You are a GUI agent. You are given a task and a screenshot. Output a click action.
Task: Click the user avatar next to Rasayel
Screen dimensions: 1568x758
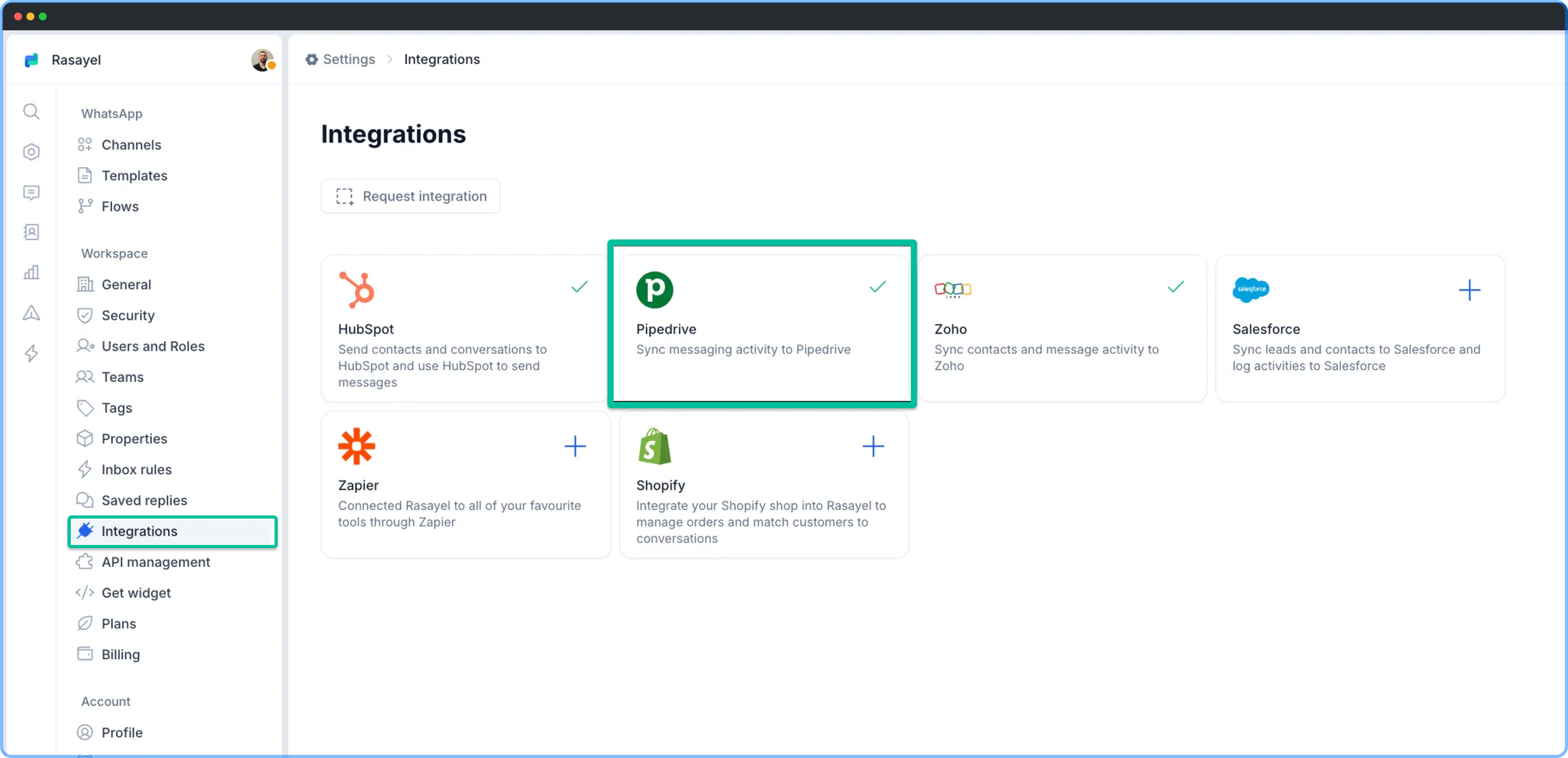[262, 59]
